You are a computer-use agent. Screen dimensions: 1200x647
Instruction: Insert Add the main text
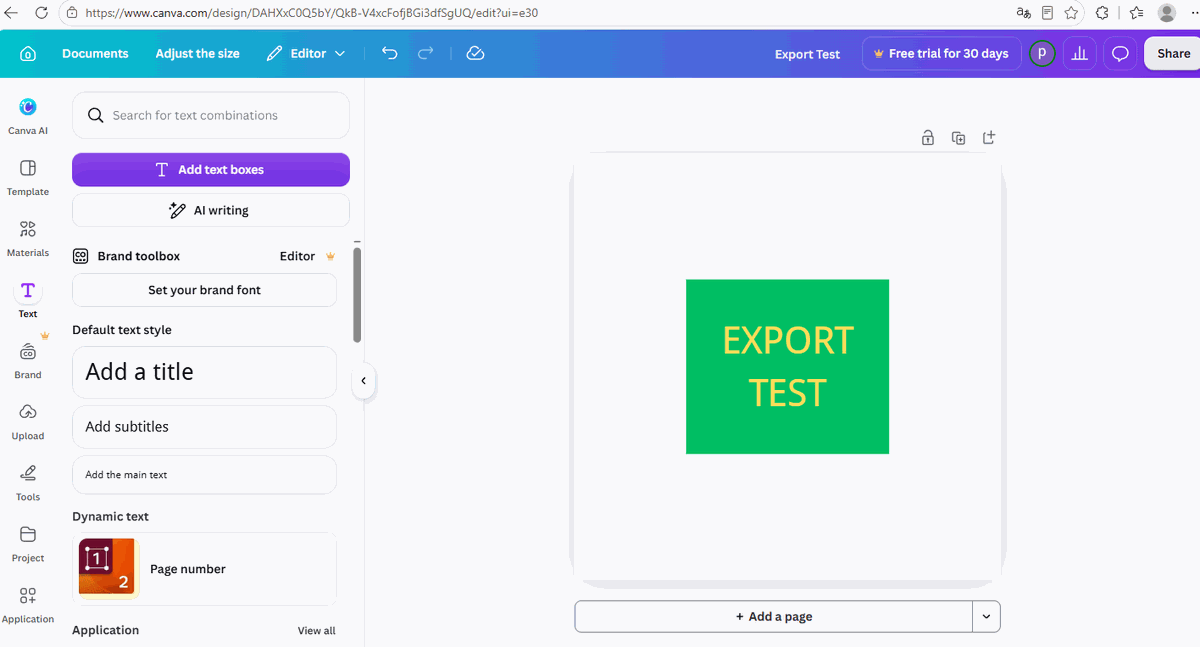coord(204,475)
